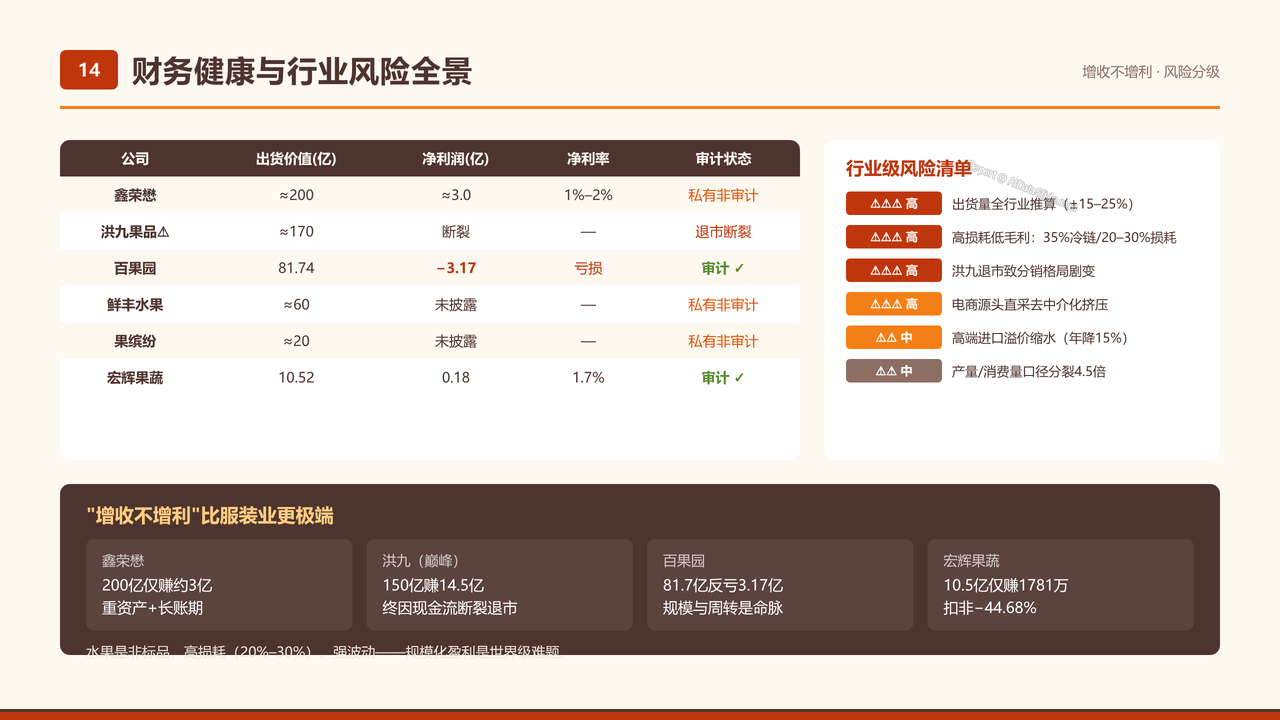Click the 出货价值(亿) column header

coord(296,159)
